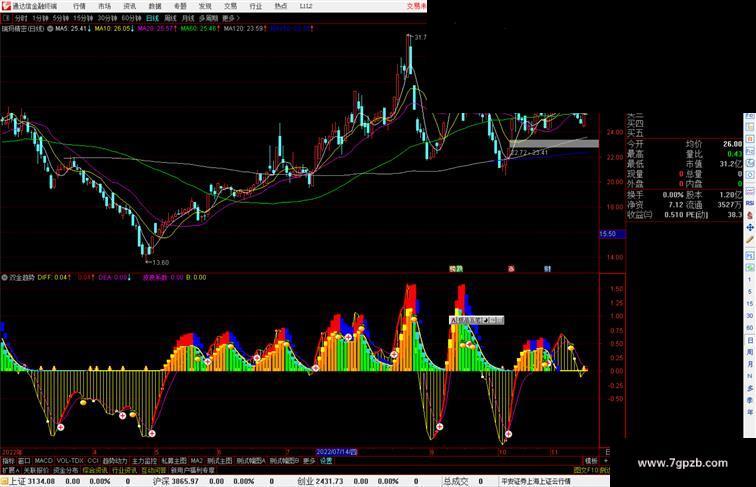This screenshot has height=487, width=756.
Task: Click the 指标 button on bottom toolbar
Action: tap(8, 461)
